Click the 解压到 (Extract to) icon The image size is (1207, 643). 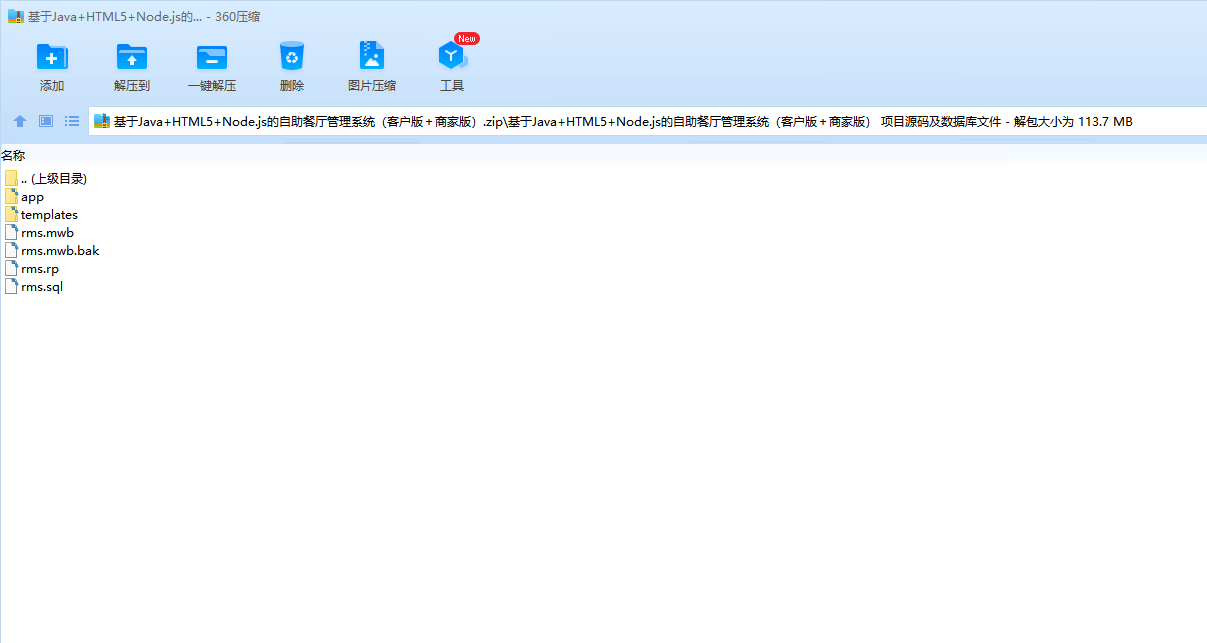(x=132, y=57)
